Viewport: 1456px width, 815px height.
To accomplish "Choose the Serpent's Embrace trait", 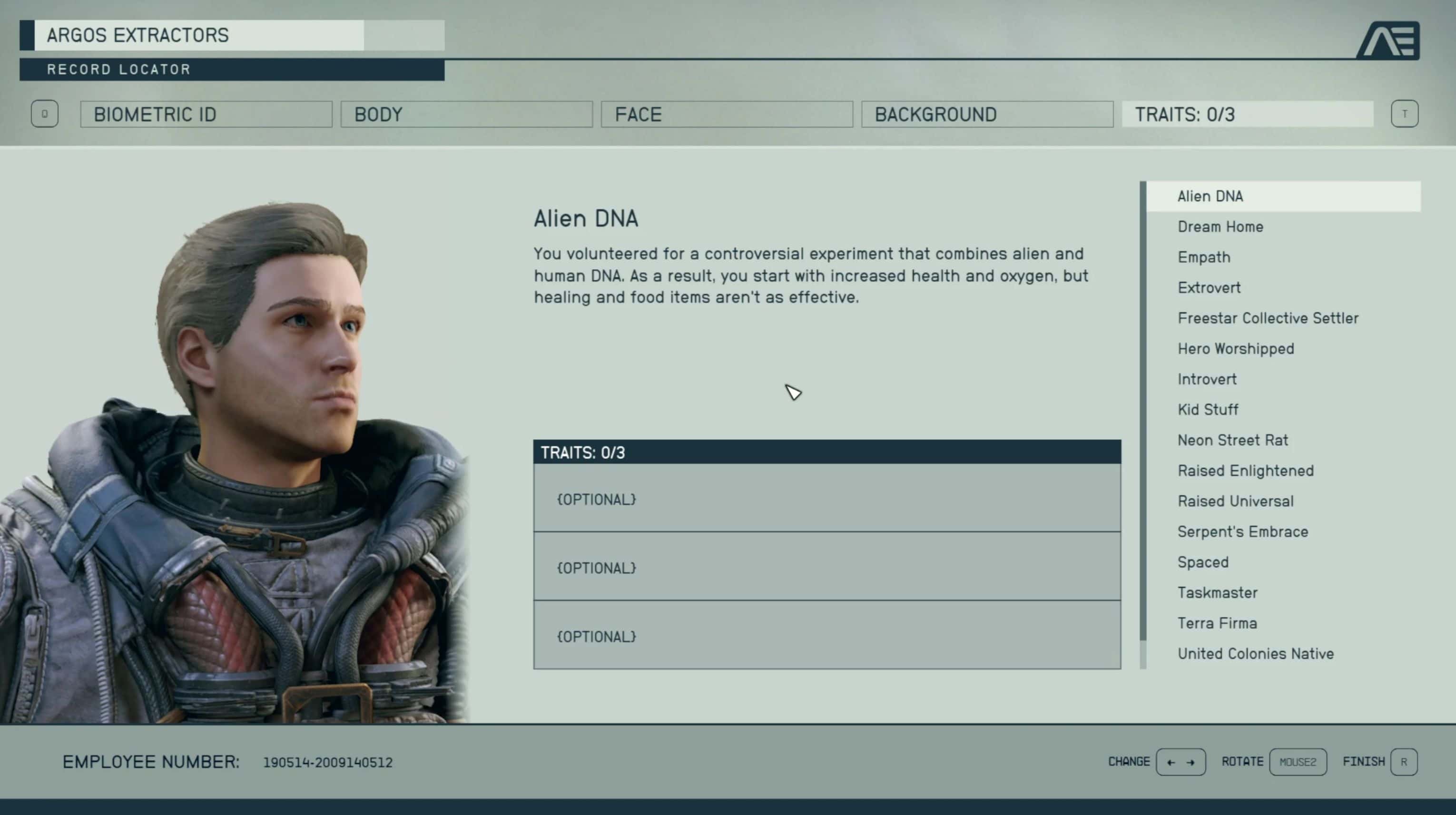I will click(x=1242, y=532).
